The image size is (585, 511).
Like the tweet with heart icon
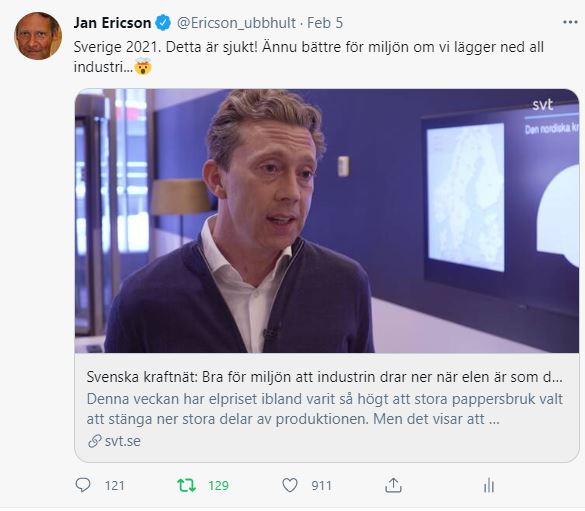(290, 485)
